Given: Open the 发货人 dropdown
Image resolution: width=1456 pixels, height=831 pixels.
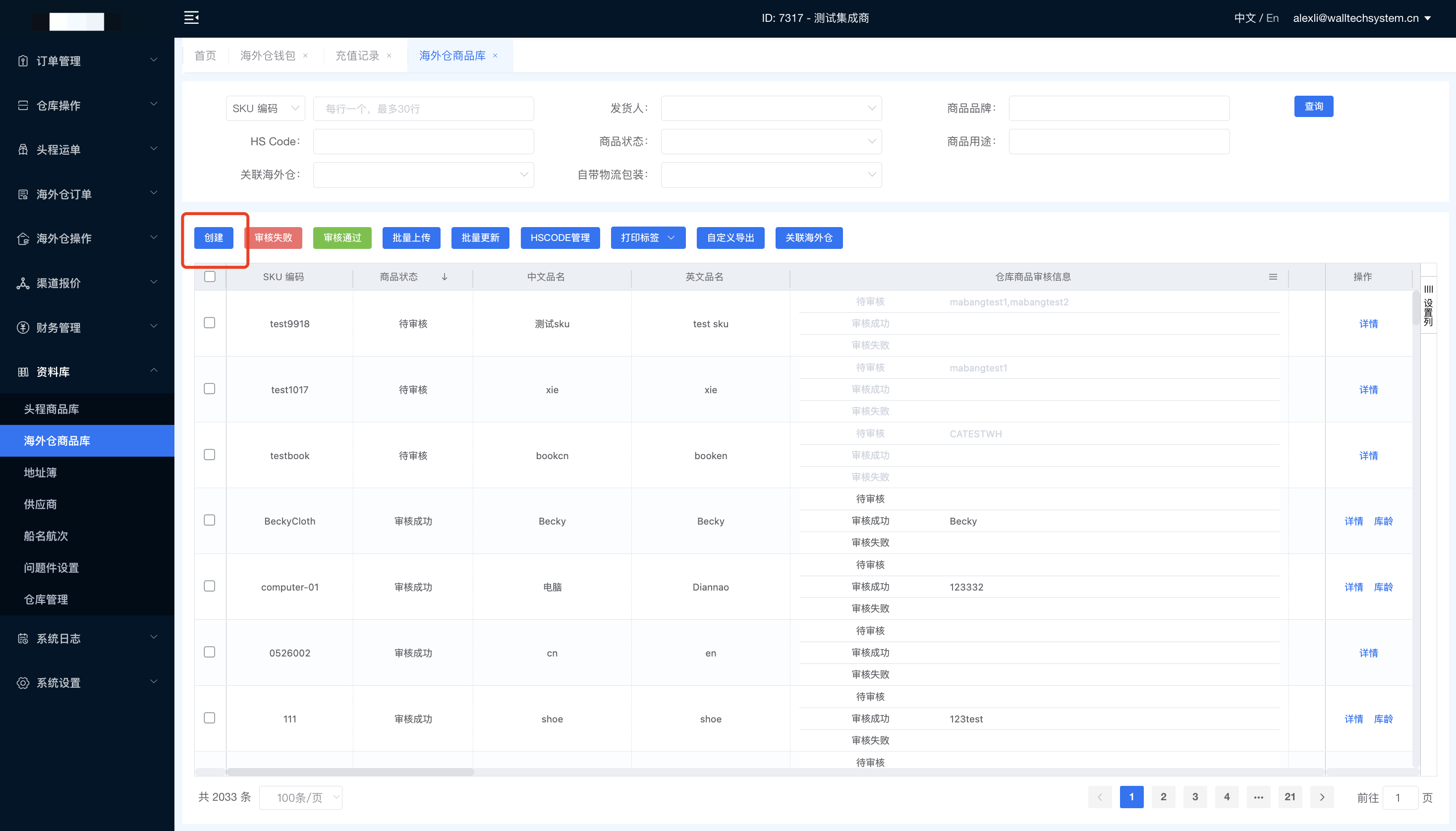Looking at the screenshot, I should [771, 109].
